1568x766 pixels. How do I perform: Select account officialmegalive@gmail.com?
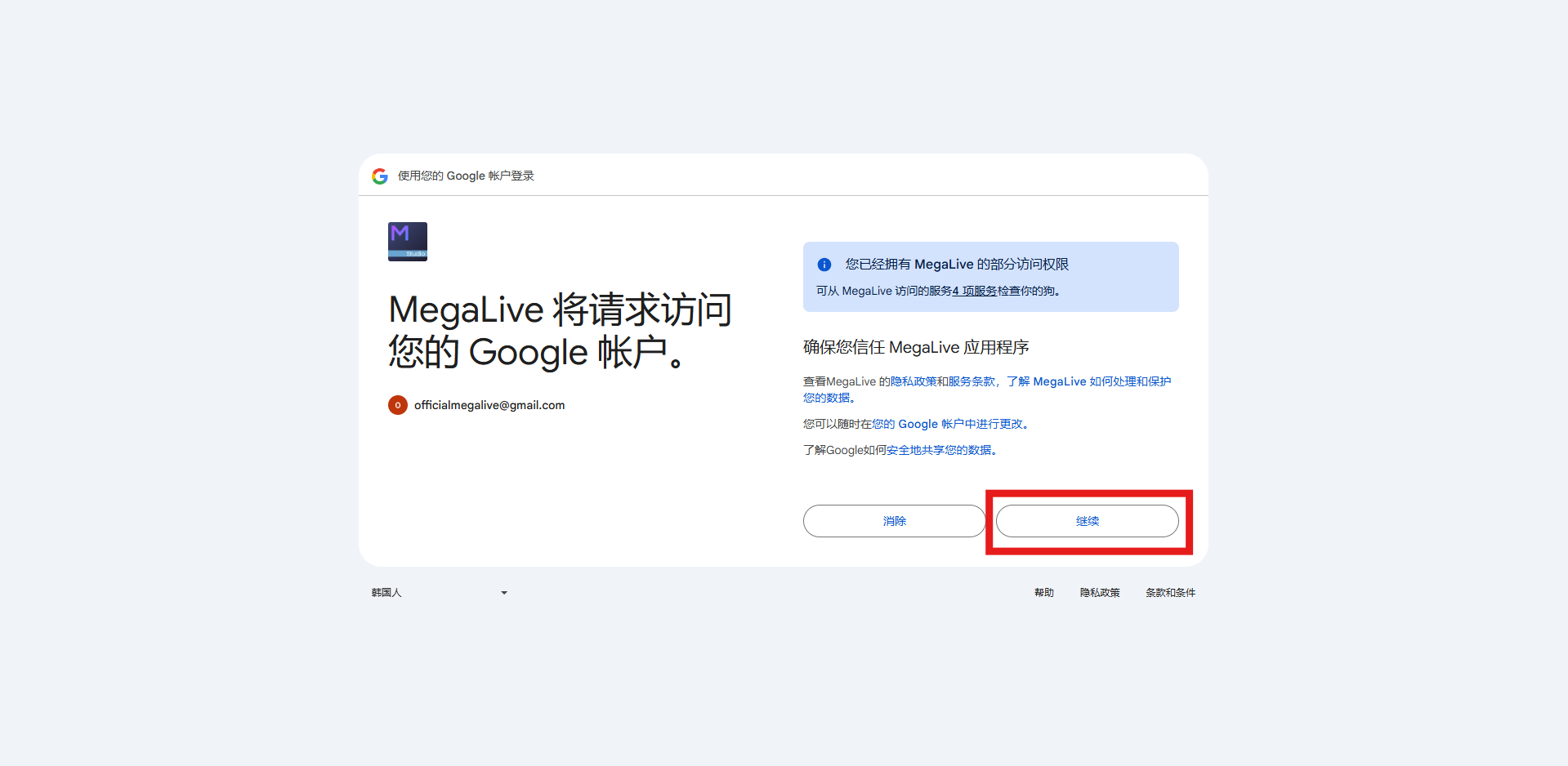click(489, 405)
